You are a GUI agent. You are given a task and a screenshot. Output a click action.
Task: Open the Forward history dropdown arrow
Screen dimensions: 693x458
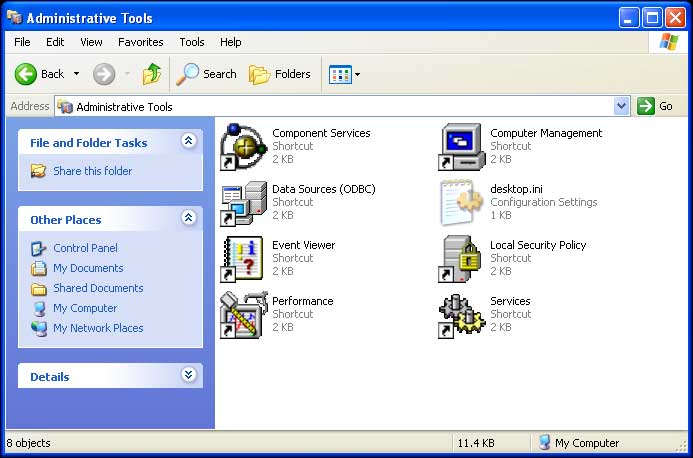pyautogui.click(x=127, y=74)
